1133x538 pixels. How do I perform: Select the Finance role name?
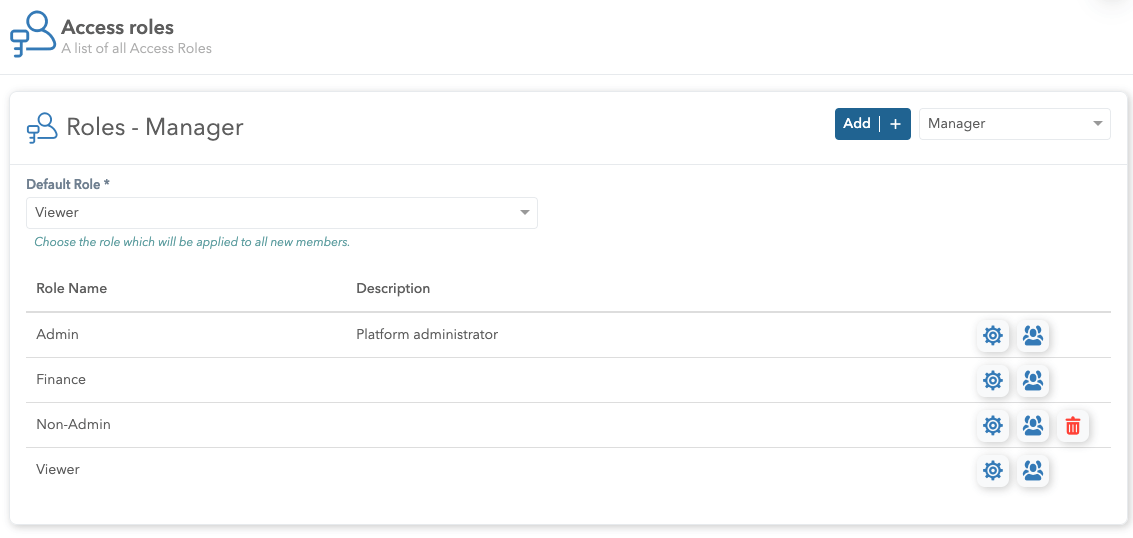(x=61, y=380)
